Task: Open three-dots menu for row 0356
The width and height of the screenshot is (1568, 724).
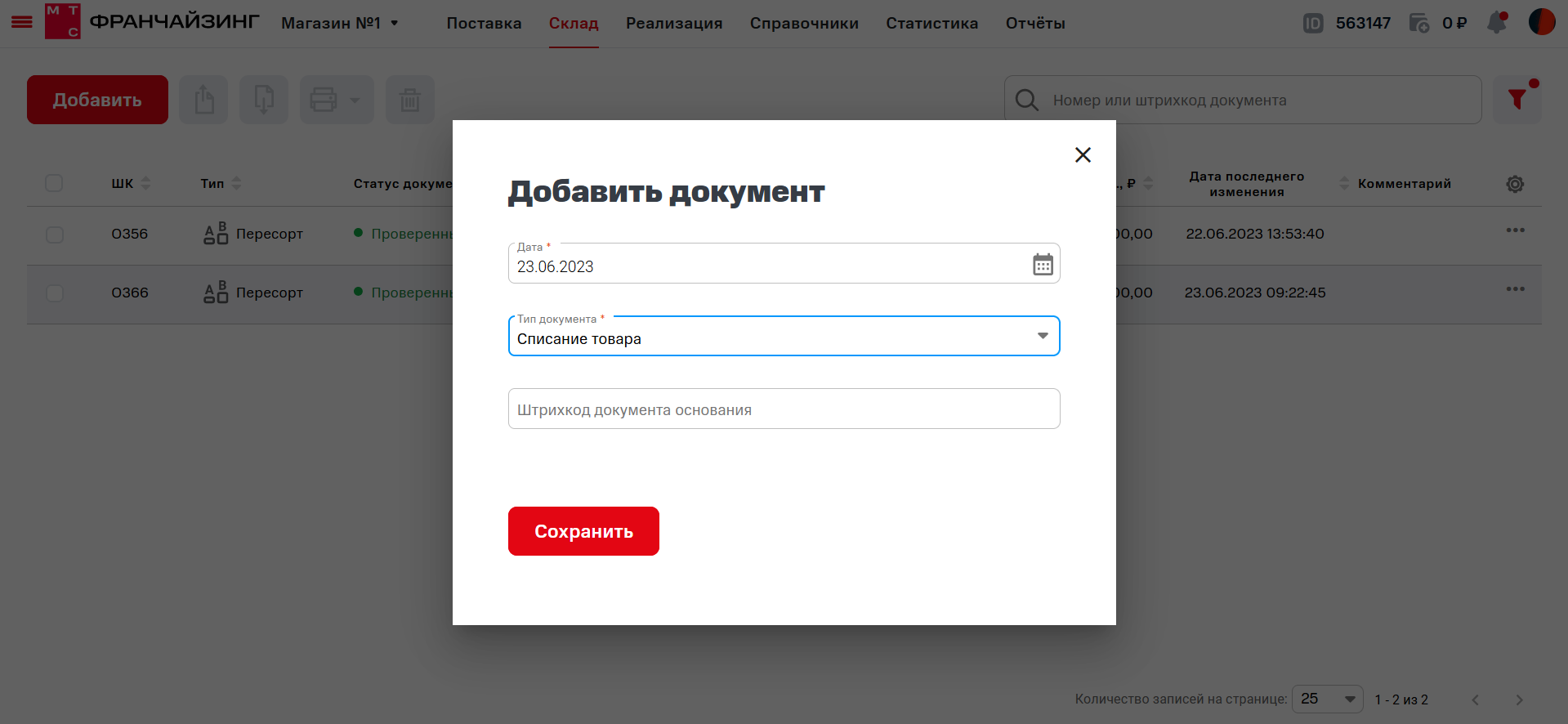Action: tap(1516, 230)
